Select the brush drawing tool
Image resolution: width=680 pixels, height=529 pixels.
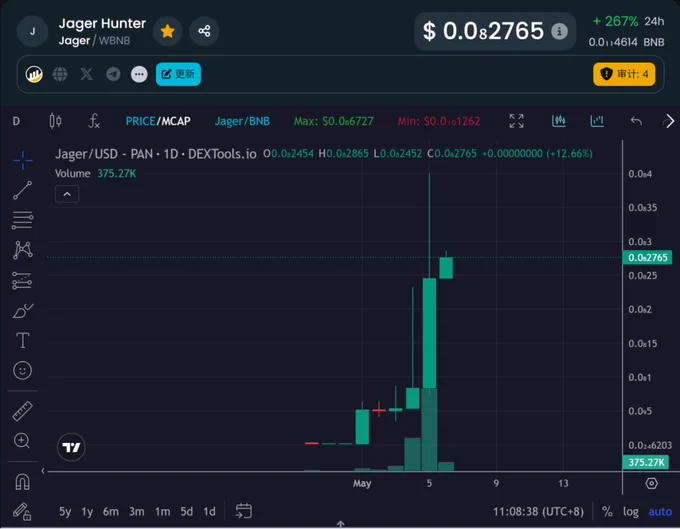23,310
